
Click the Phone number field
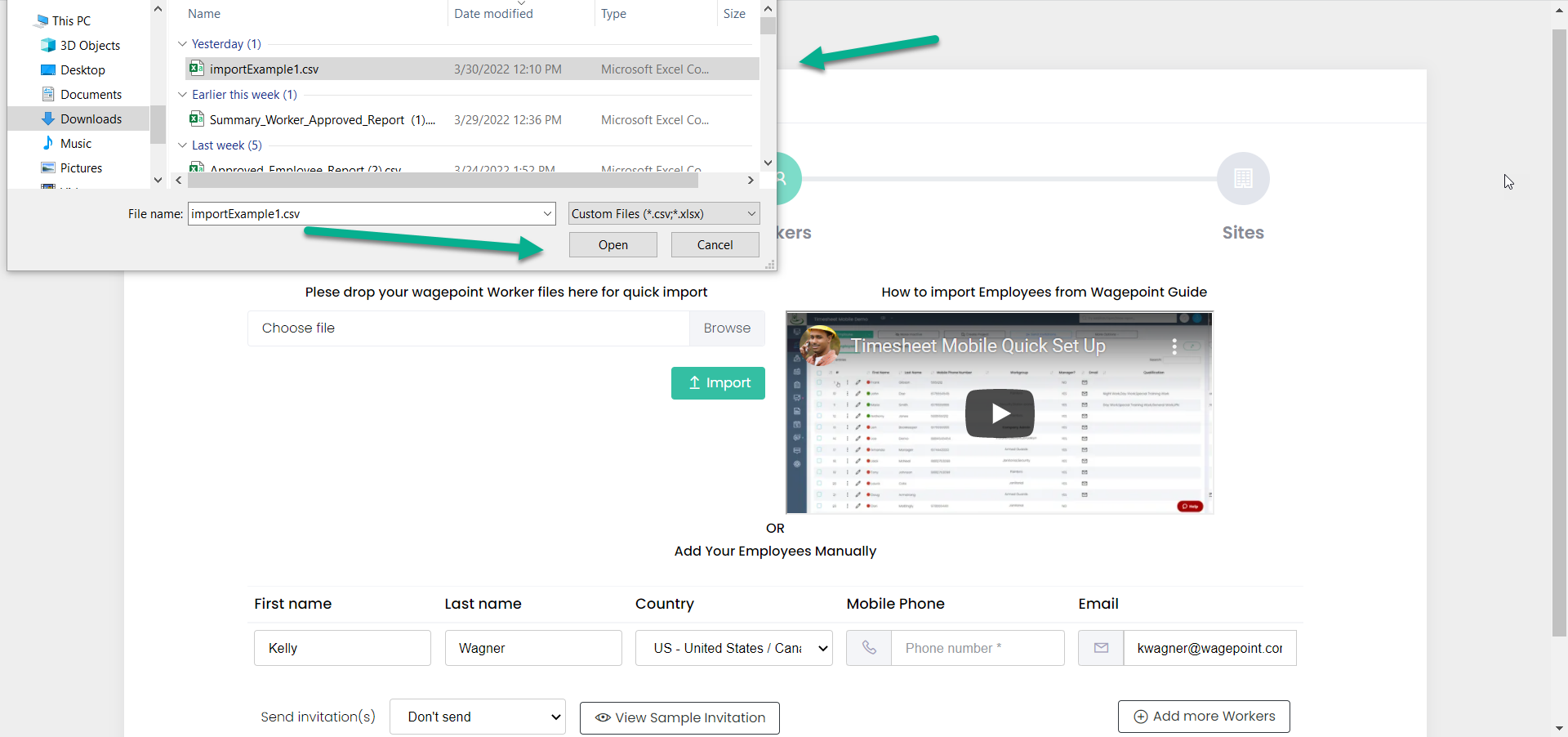[x=978, y=648]
